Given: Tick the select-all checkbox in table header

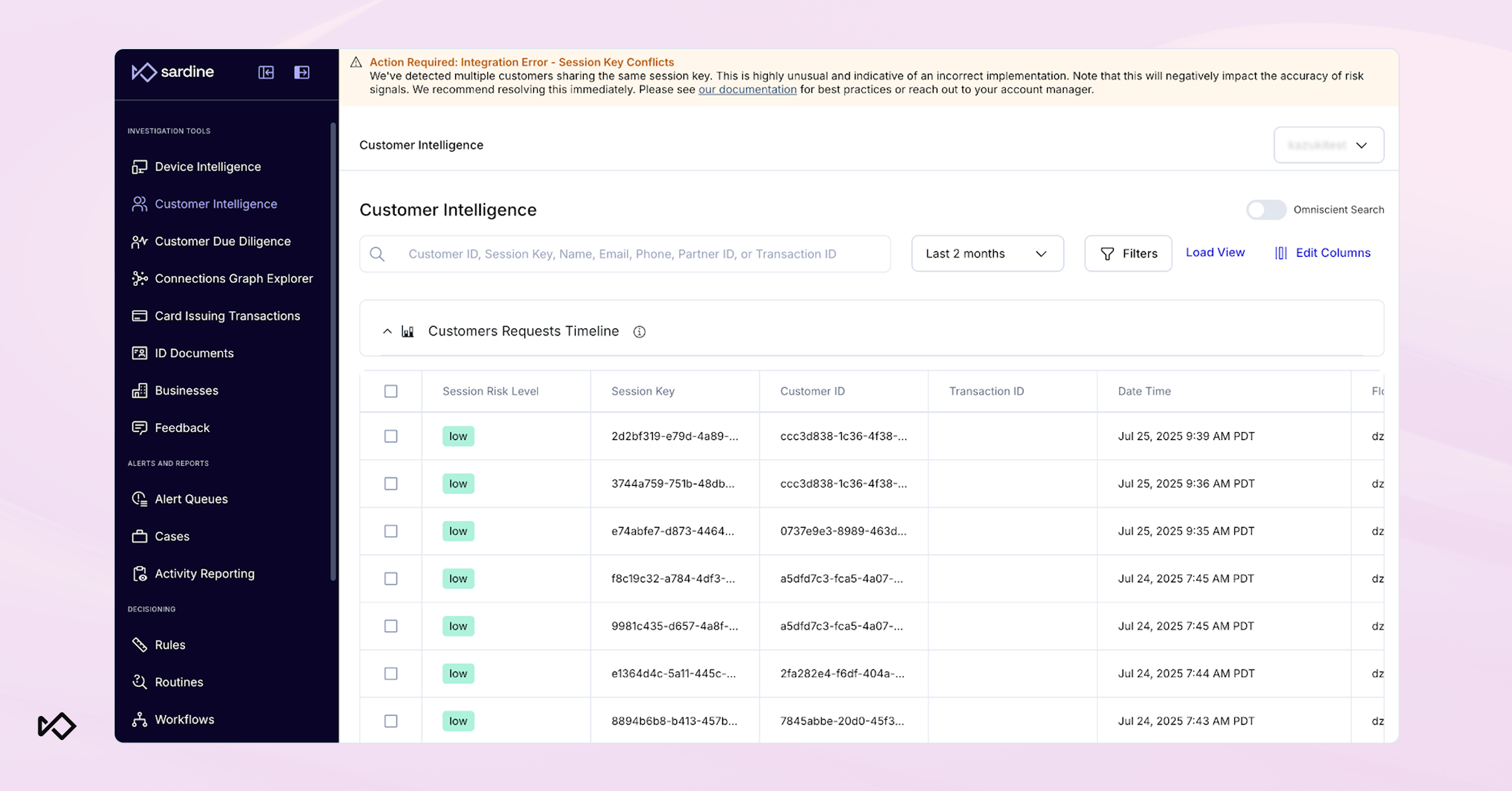Looking at the screenshot, I should pyautogui.click(x=391, y=391).
